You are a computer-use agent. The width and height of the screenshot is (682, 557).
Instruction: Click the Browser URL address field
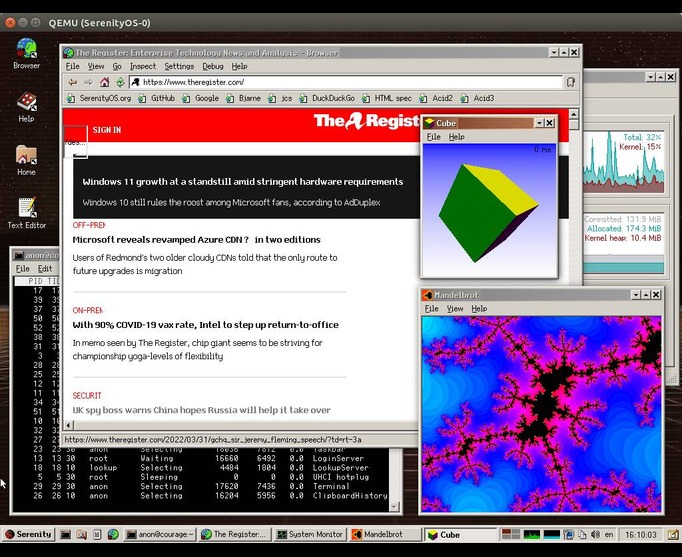pyautogui.click(x=346, y=82)
